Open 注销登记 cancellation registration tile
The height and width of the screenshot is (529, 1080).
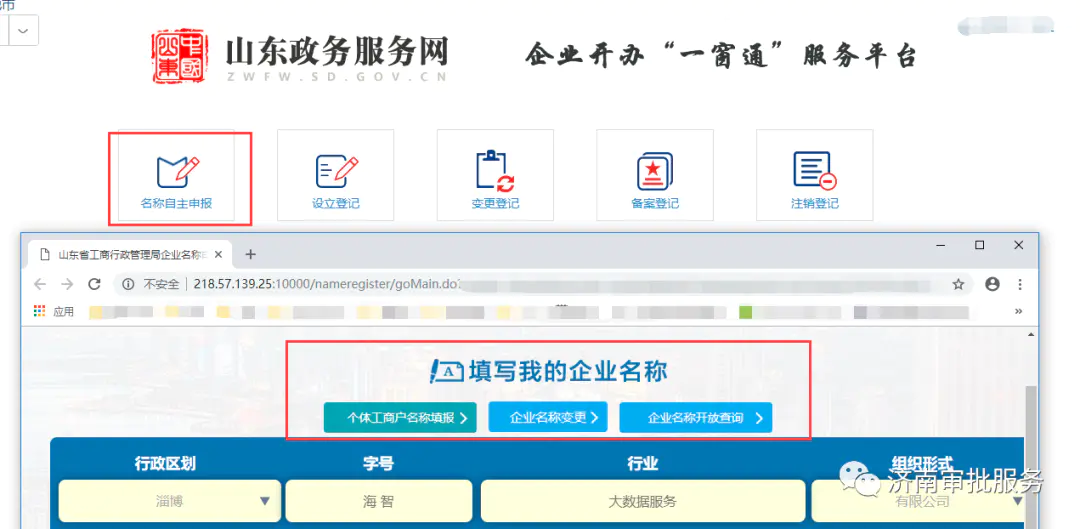815,175
